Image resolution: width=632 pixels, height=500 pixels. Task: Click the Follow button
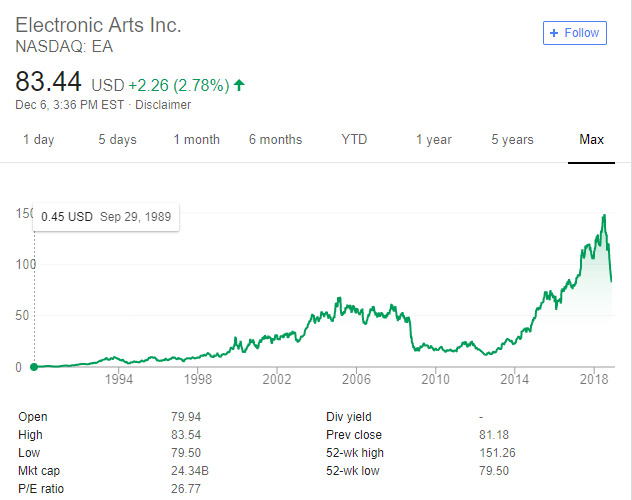574,33
